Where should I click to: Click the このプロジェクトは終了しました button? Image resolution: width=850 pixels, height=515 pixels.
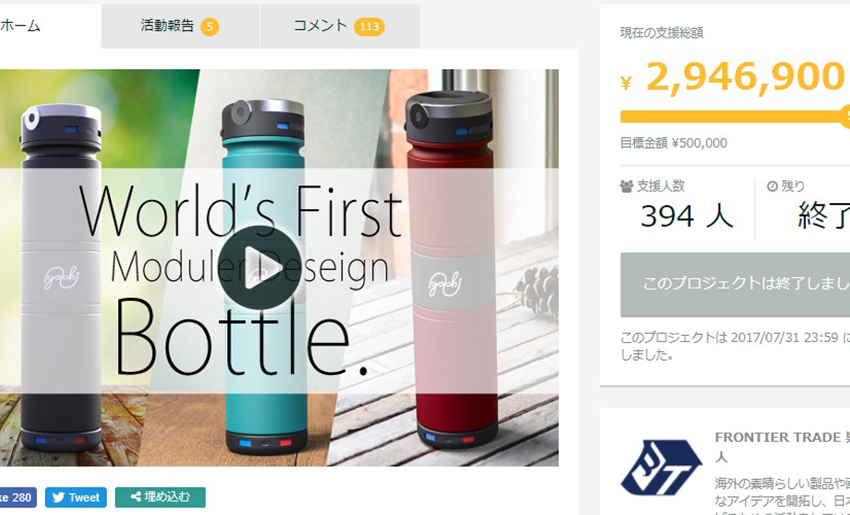pyautogui.click(x=735, y=284)
